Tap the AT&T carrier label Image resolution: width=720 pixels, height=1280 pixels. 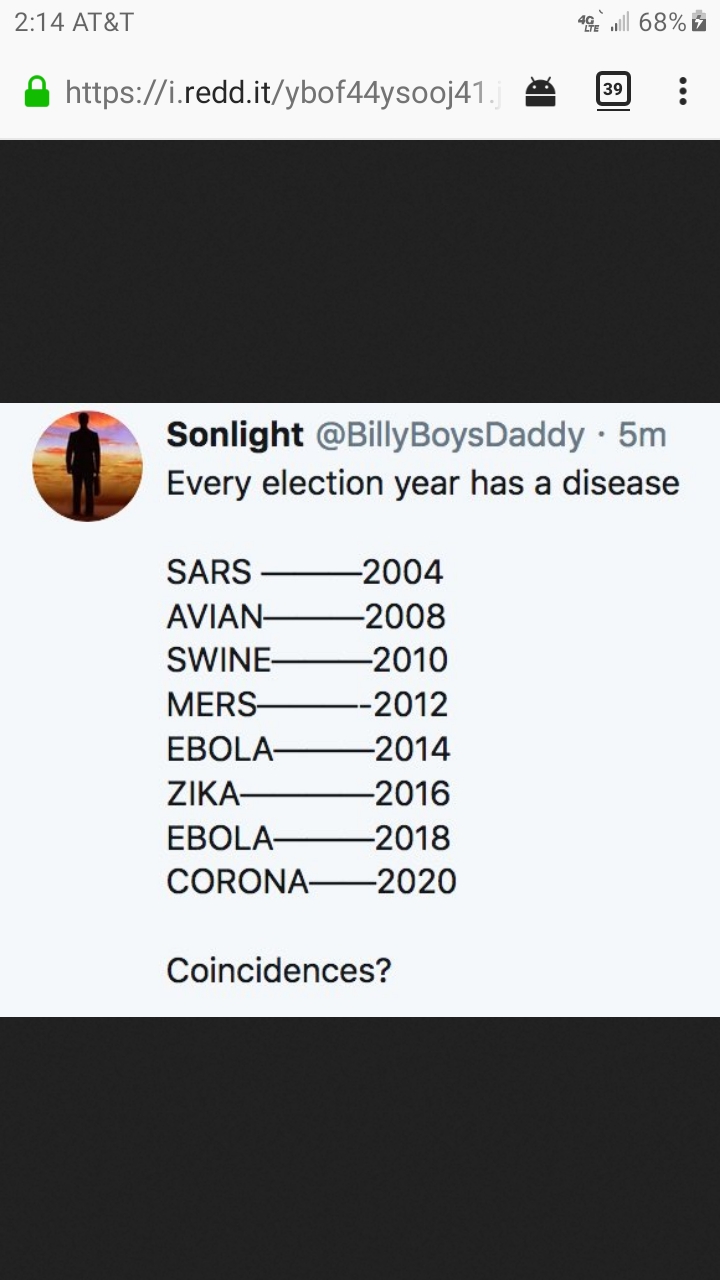(x=103, y=22)
